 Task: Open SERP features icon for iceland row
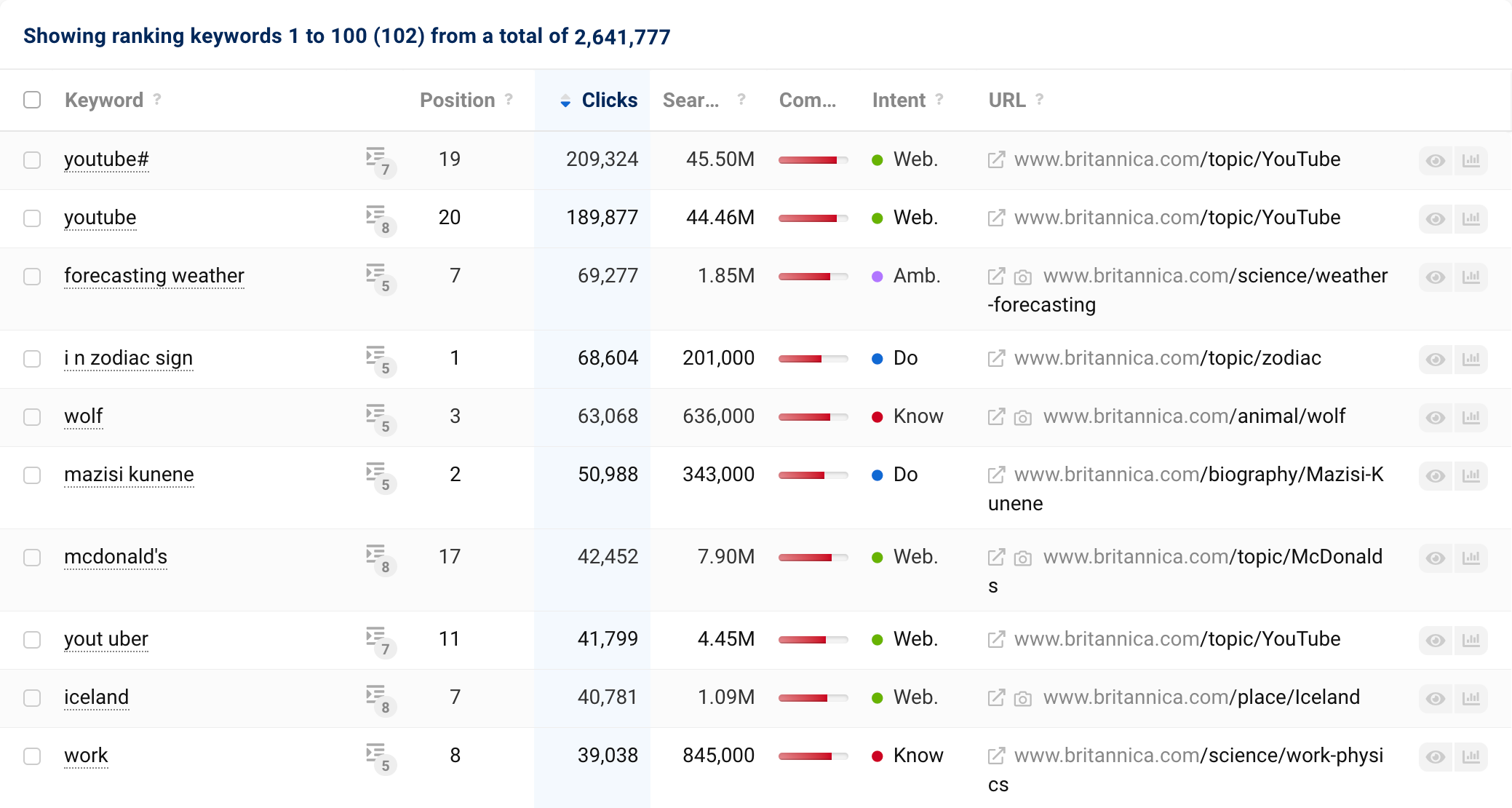tap(380, 700)
